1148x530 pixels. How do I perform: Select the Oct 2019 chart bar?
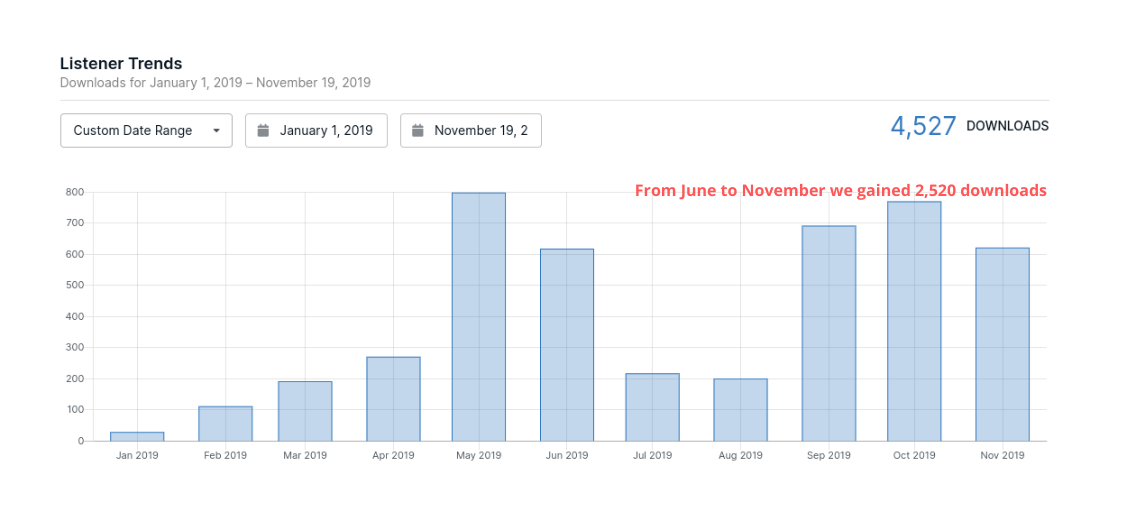tap(914, 321)
